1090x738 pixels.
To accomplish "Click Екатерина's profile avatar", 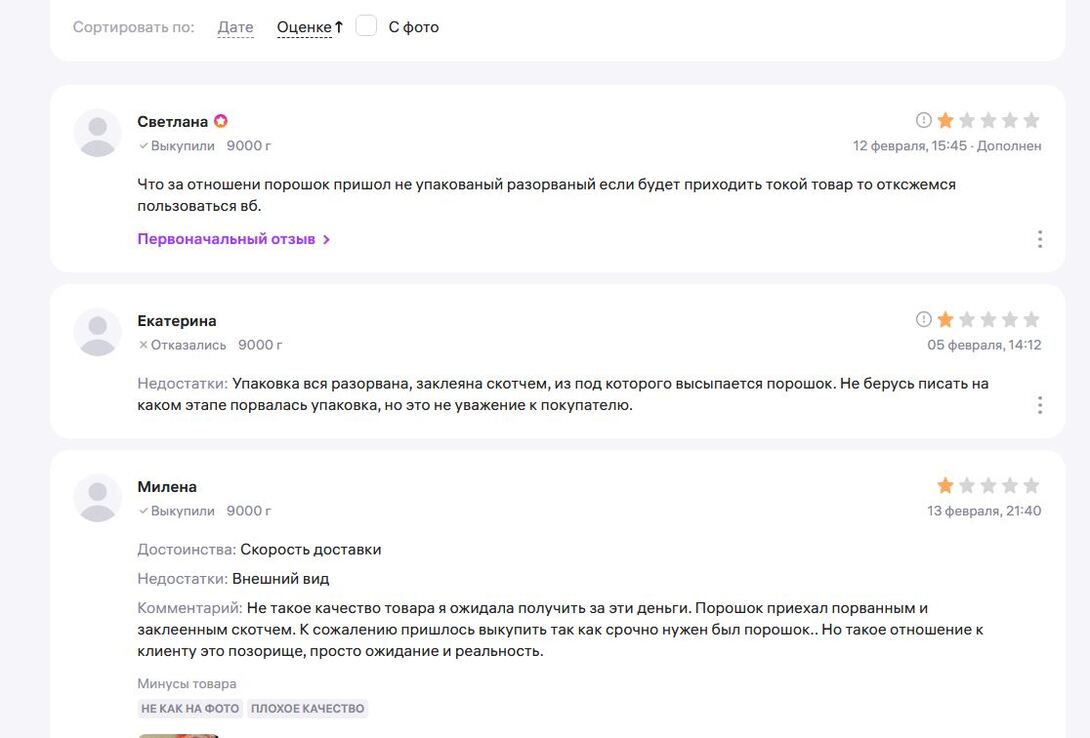I will click(x=98, y=333).
